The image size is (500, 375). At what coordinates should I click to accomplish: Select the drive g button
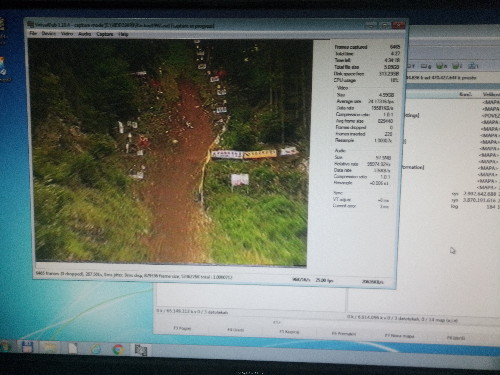426,66
